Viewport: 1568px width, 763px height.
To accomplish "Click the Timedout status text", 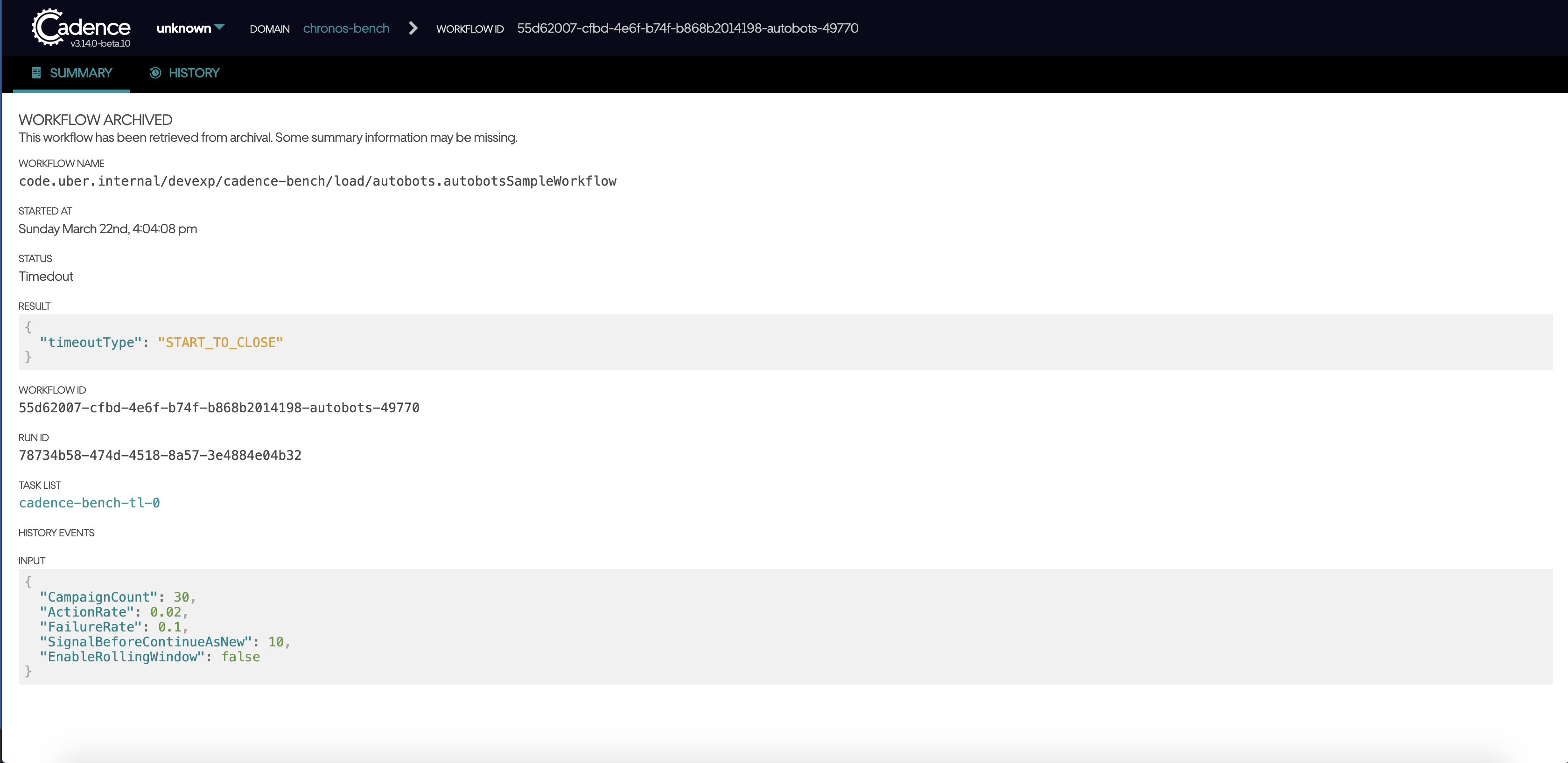I will point(46,276).
